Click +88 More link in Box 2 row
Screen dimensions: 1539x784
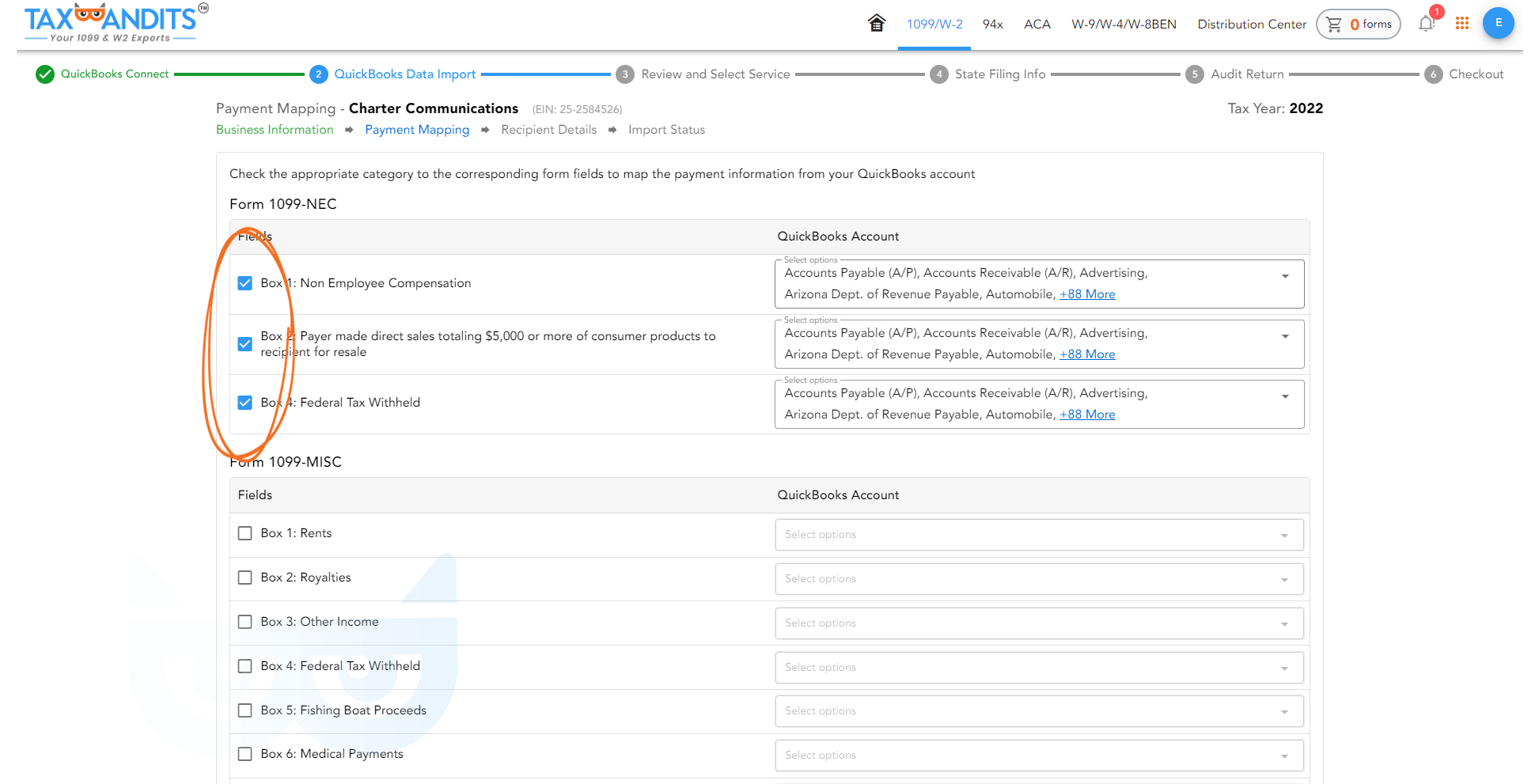[x=1087, y=354]
